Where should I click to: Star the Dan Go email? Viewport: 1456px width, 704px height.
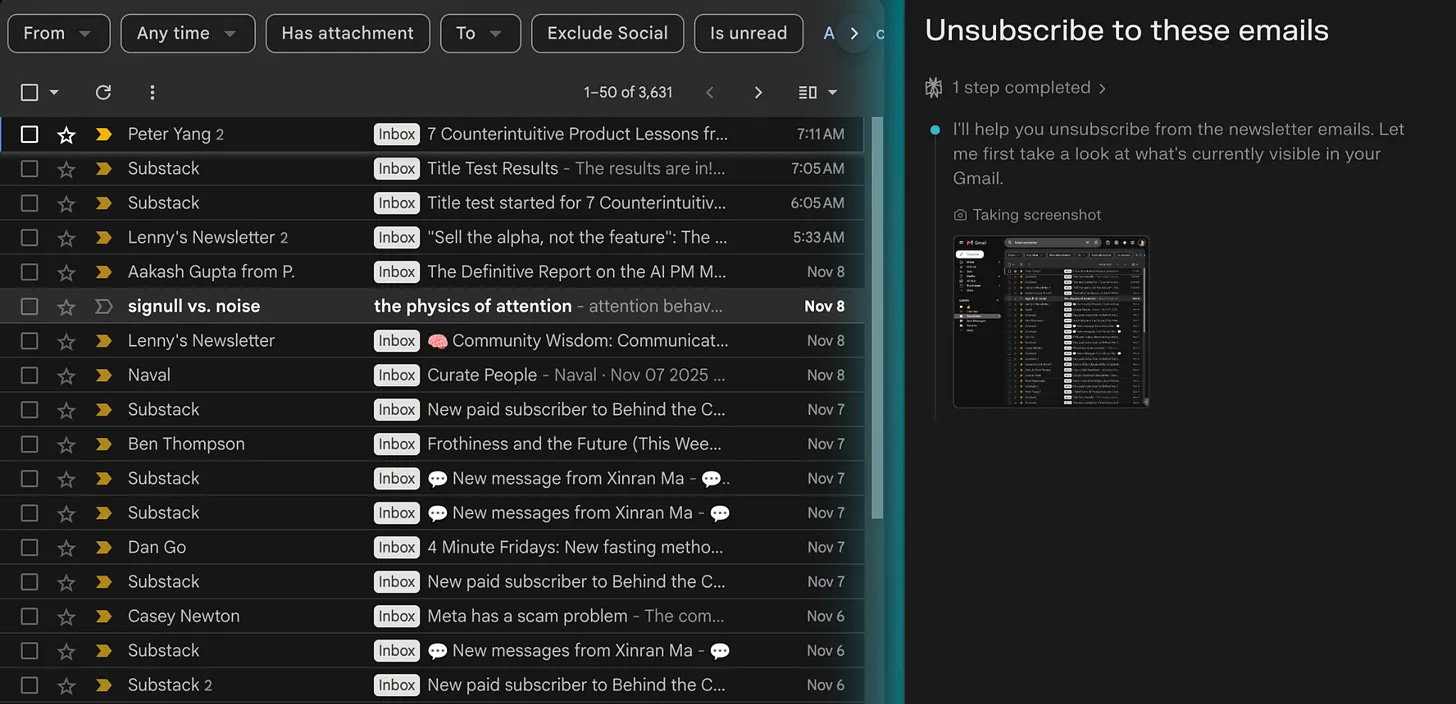click(x=66, y=547)
